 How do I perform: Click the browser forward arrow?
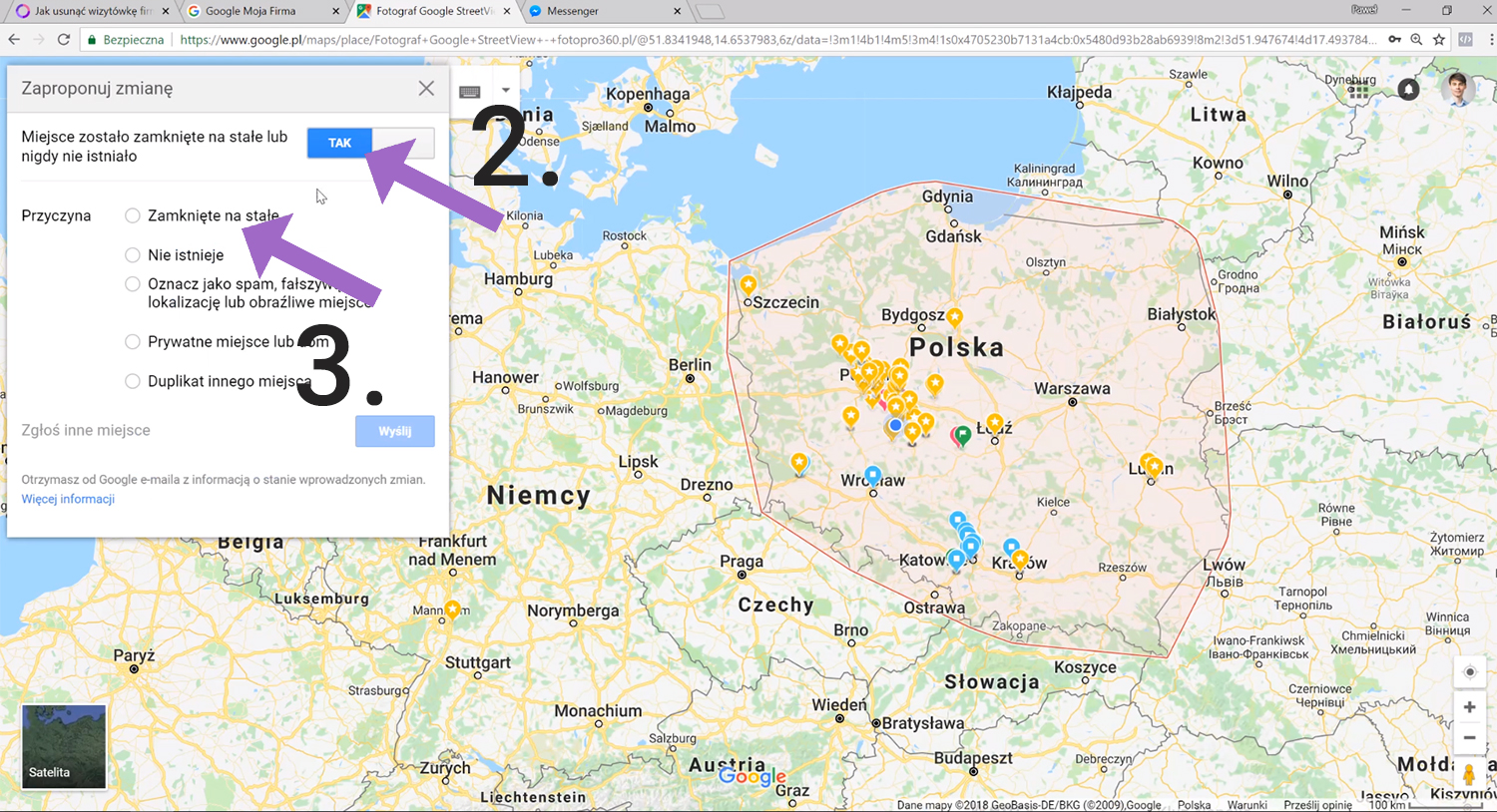[39, 39]
